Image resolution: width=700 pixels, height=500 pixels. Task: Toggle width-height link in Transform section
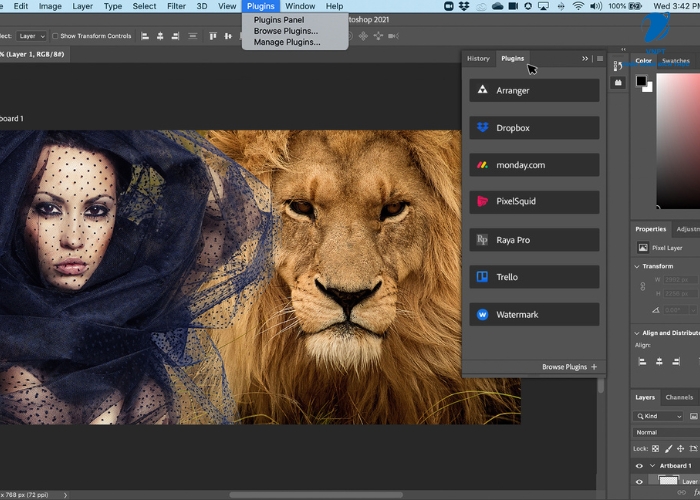click(x=643, y=287)
